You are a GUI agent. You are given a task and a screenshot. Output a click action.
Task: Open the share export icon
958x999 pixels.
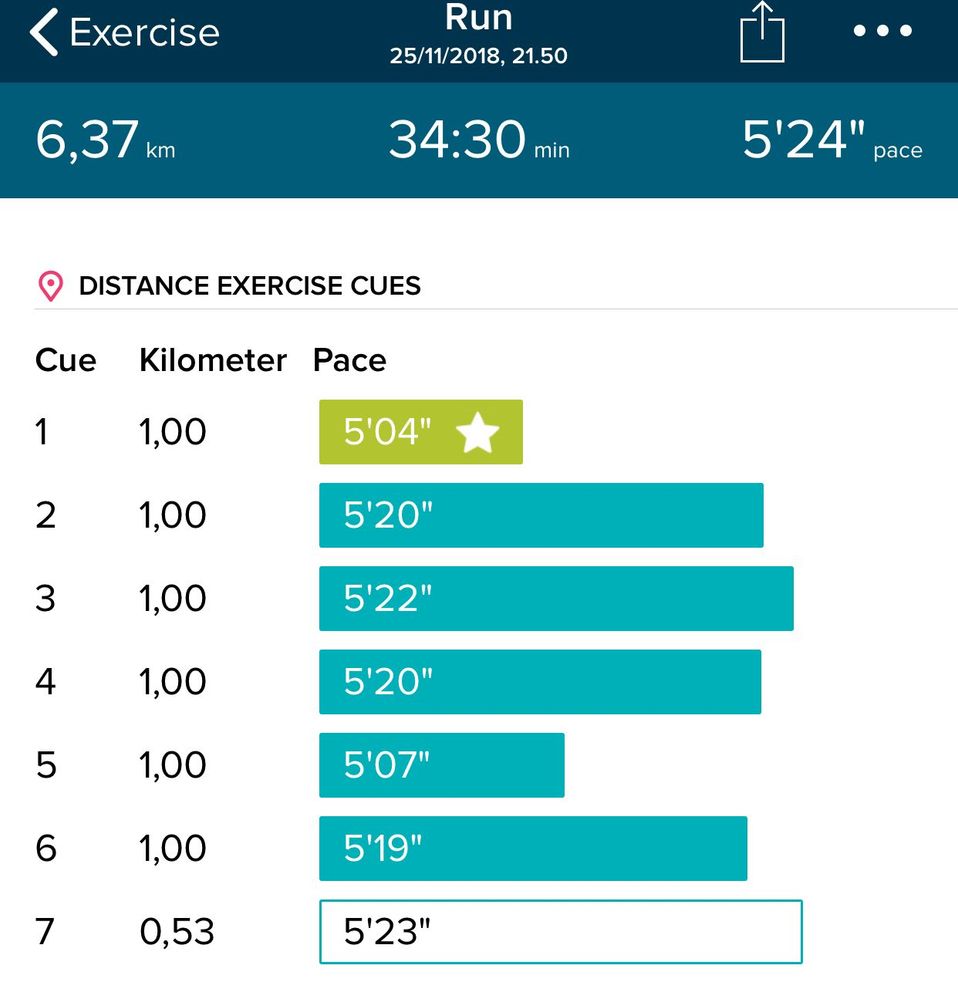point(762,32)
